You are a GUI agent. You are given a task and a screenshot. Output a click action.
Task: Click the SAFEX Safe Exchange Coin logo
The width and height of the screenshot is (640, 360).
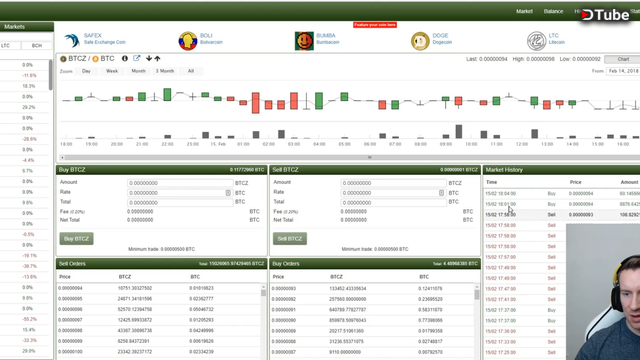pos(72,40)
